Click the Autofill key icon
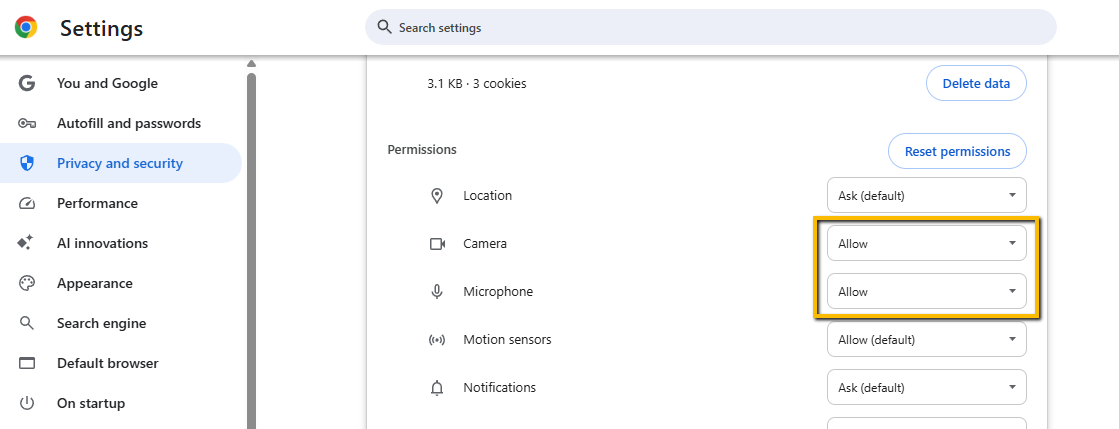 coord(27,123)
